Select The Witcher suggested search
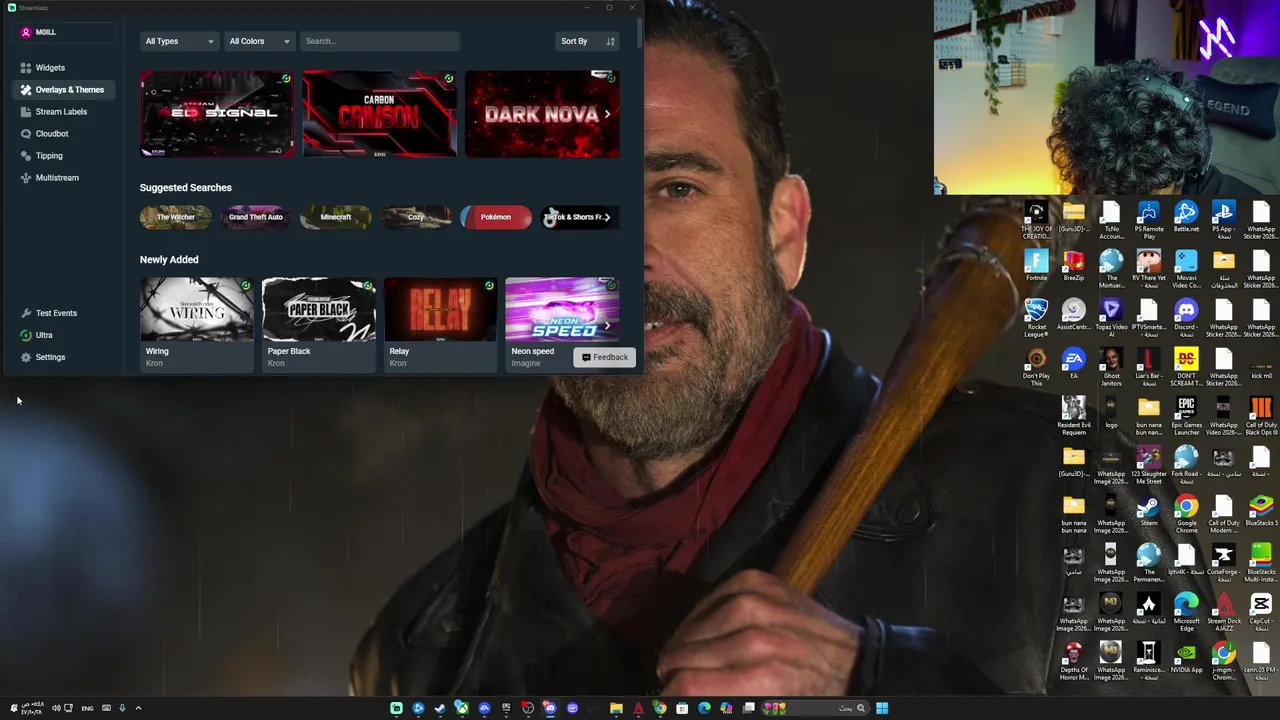The image size is (1280, 720). click(x=175, y=217)
